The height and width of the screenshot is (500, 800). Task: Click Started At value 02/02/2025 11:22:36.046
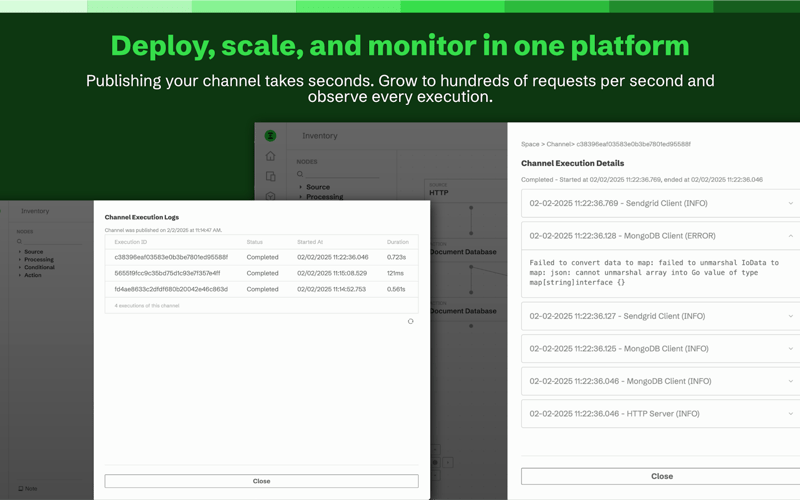click(333, 257)
